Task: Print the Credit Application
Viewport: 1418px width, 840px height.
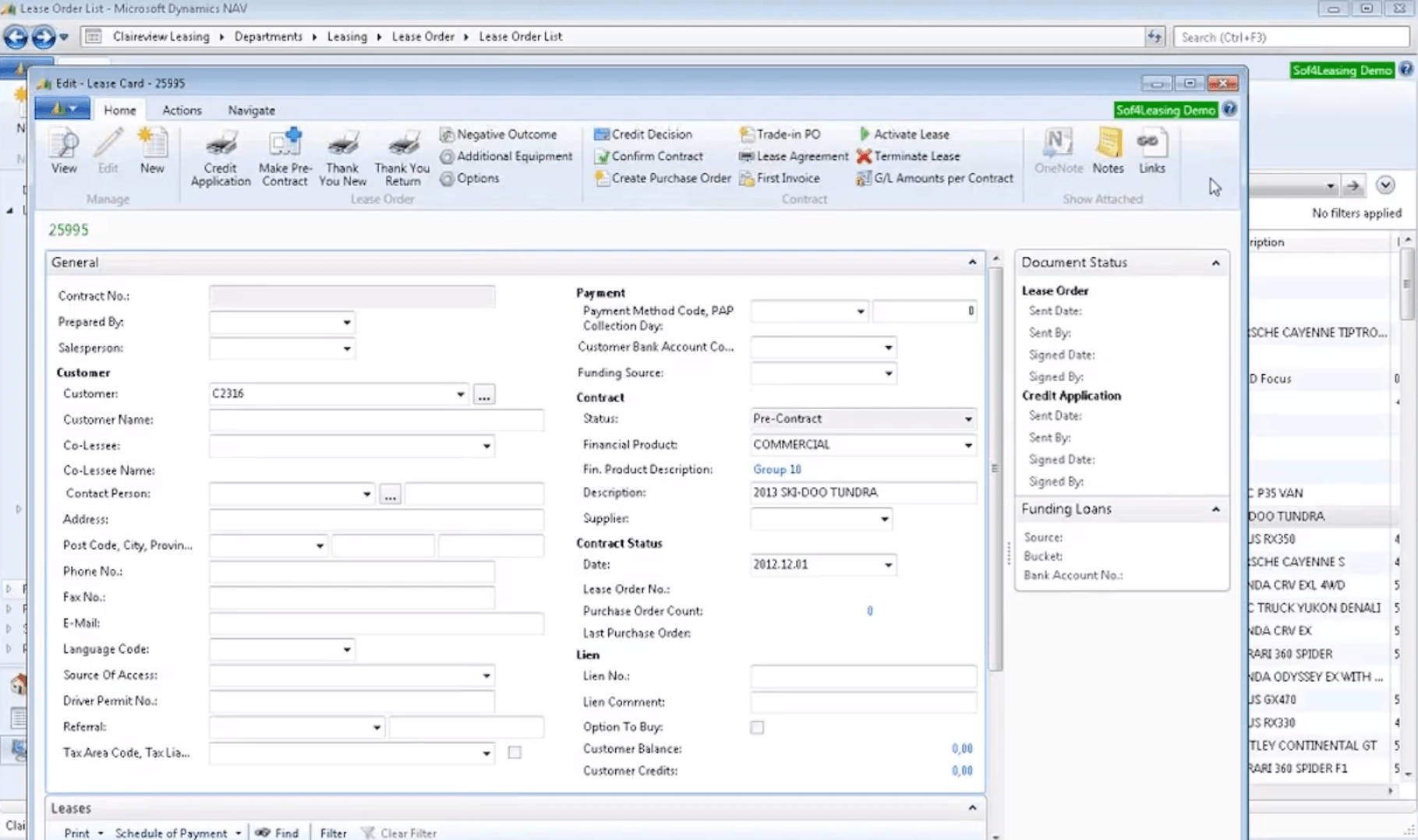Action: pyautogui.click(x=221, y=158)
